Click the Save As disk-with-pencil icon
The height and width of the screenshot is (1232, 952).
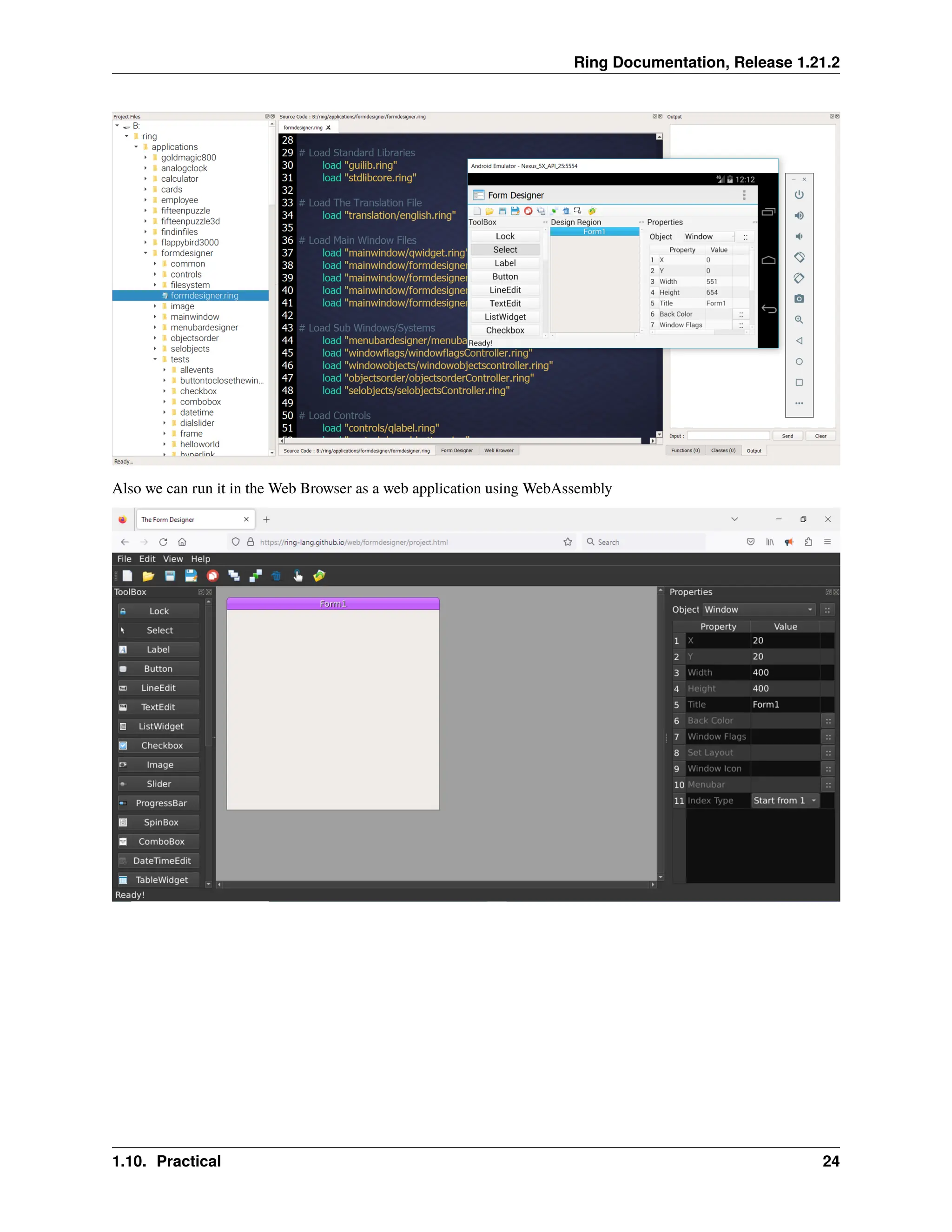coord(191,576)
